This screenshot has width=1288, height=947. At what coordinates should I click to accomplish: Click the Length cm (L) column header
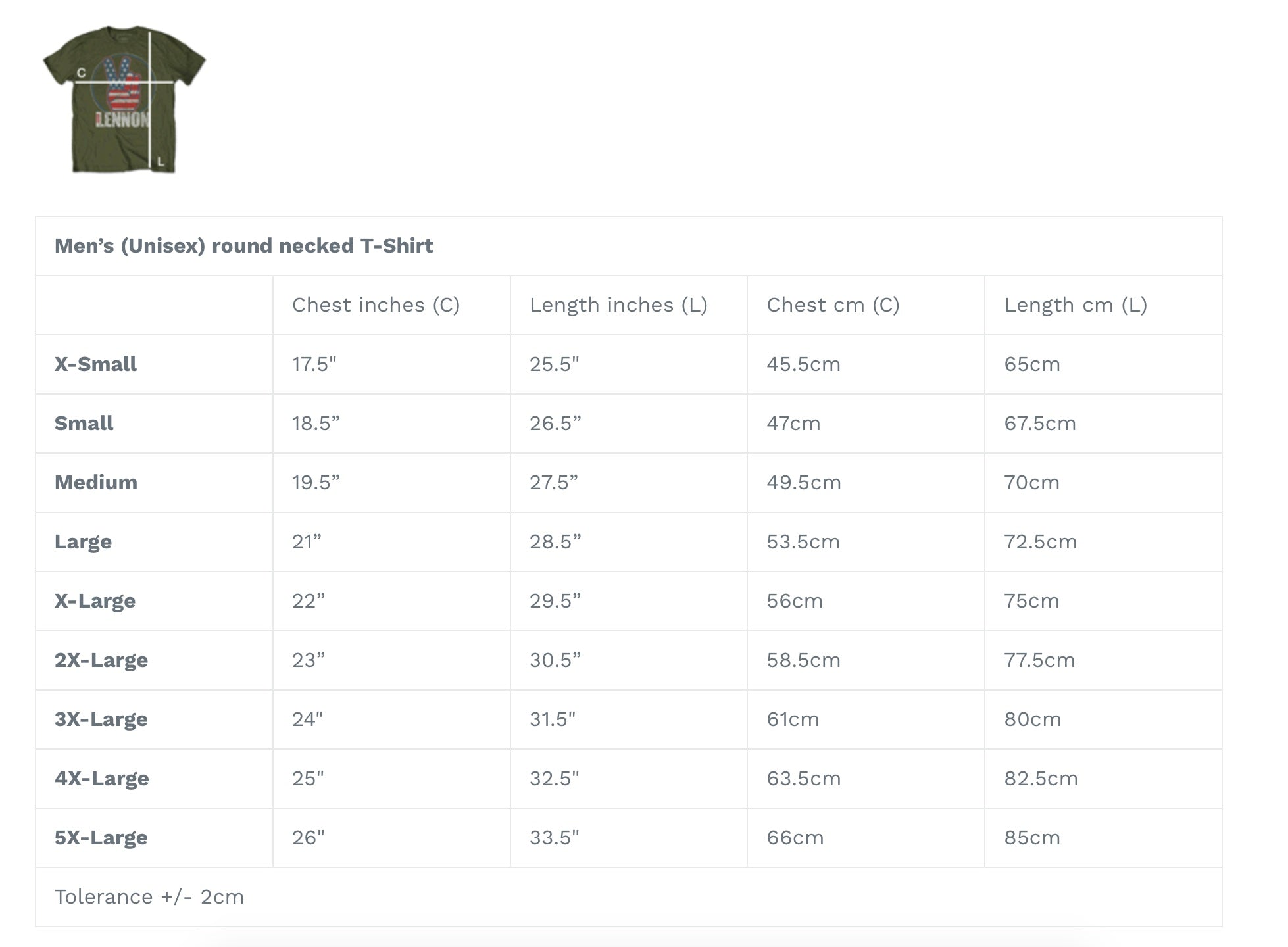point(1076,305)
